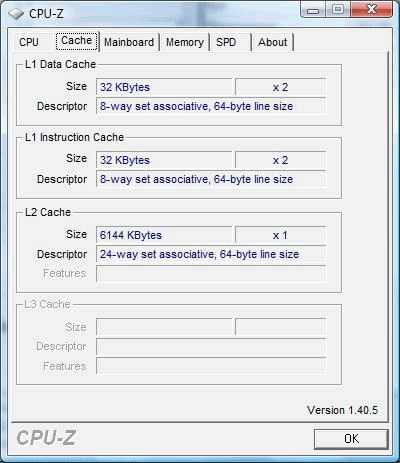The image size is (400, 463).
Task: Click the Version 1.40.5 text
Action: 342,410
